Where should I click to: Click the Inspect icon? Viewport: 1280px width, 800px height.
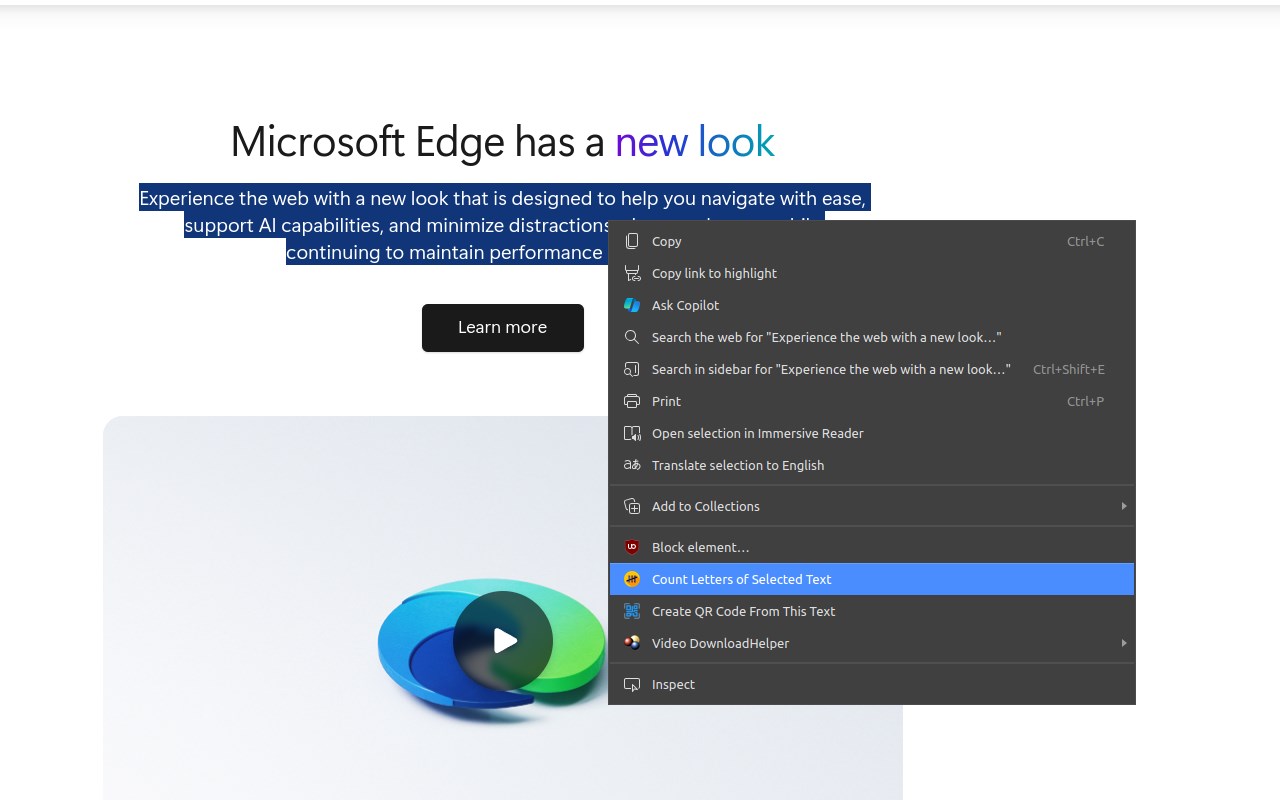tap(632, 684)
